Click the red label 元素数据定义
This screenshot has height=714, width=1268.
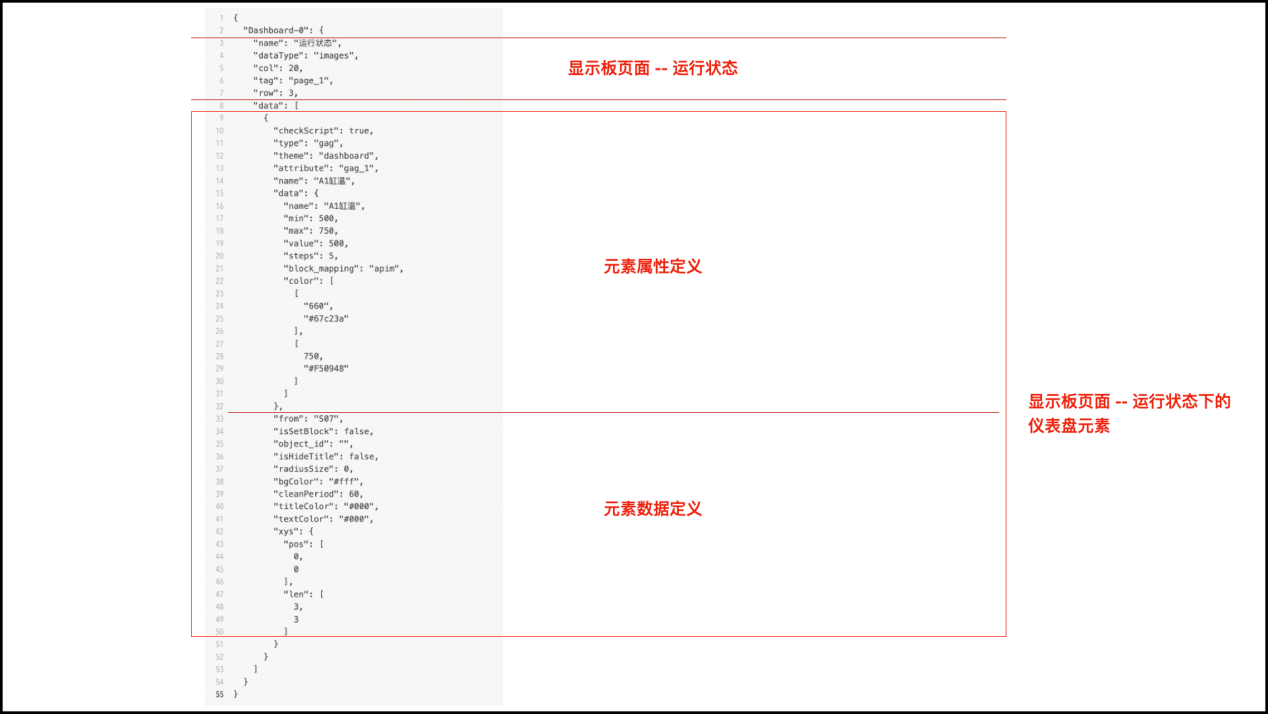(652, 509)
